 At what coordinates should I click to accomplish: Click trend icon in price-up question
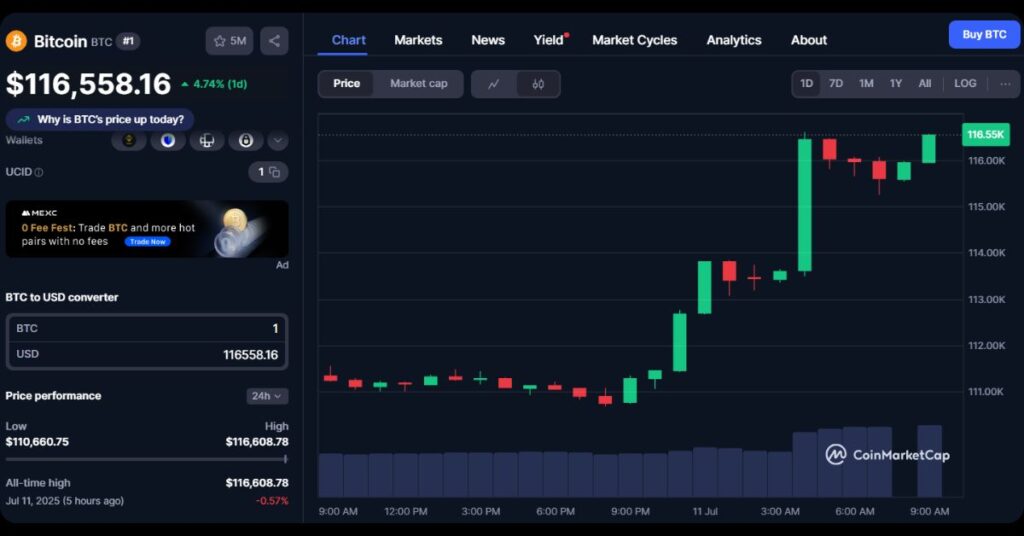coord(24,119)
